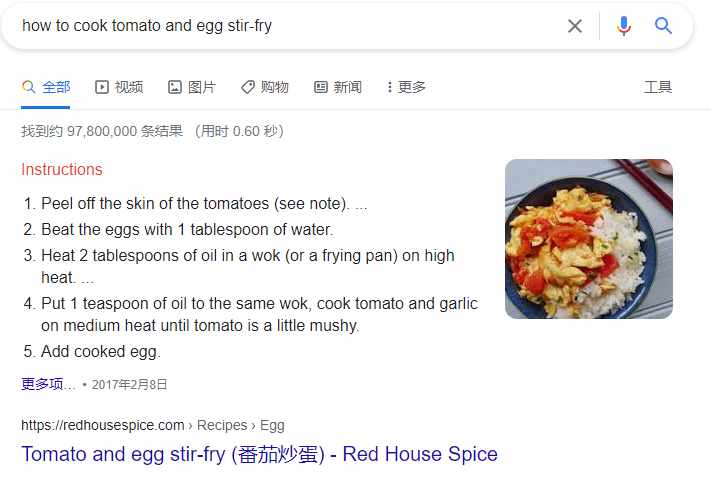Clear the search query with the X icon
This screenshot has height=477, width=711.
[x=575, y=26]
